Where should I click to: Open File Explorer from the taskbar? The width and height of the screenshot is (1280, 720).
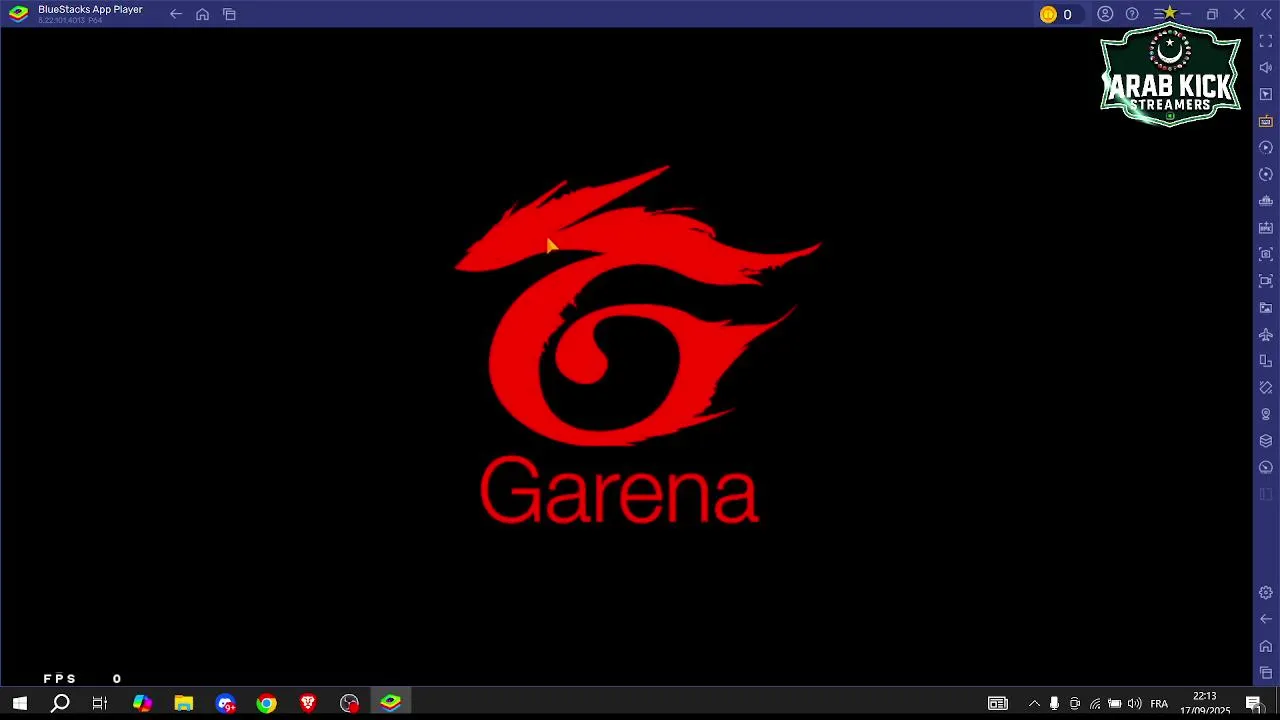pos(183,704)
